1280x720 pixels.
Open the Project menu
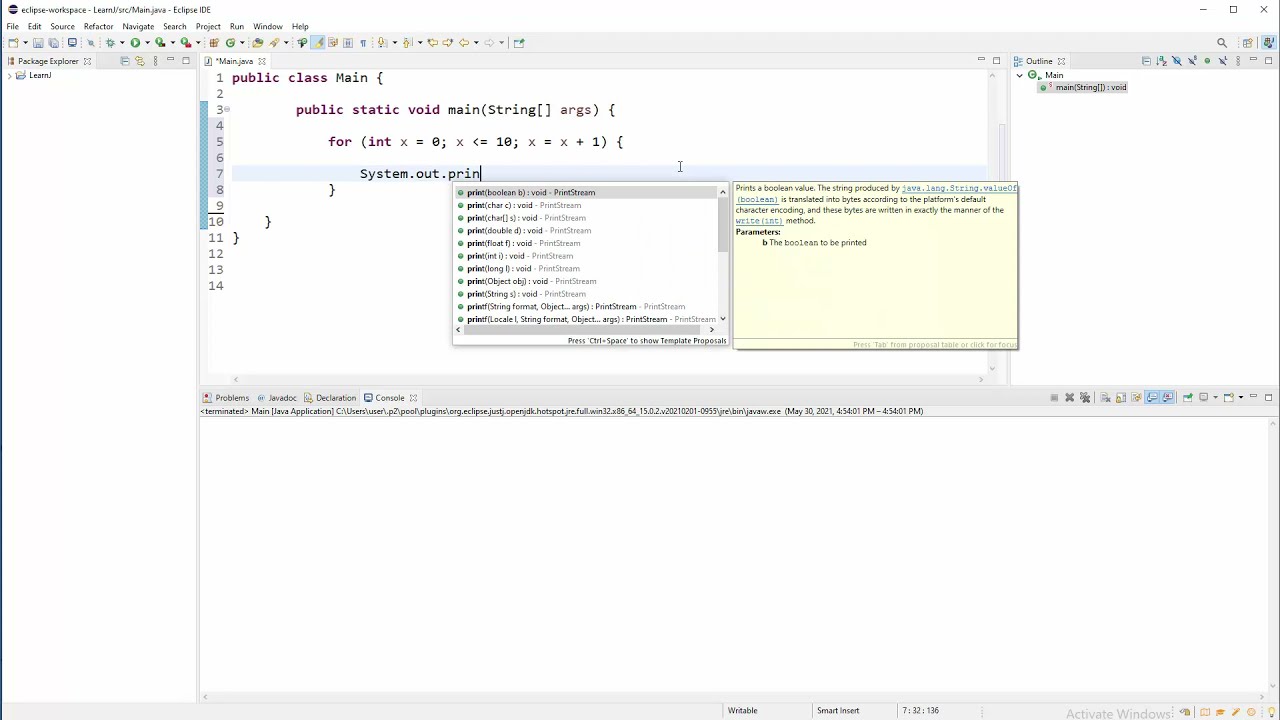208,26
